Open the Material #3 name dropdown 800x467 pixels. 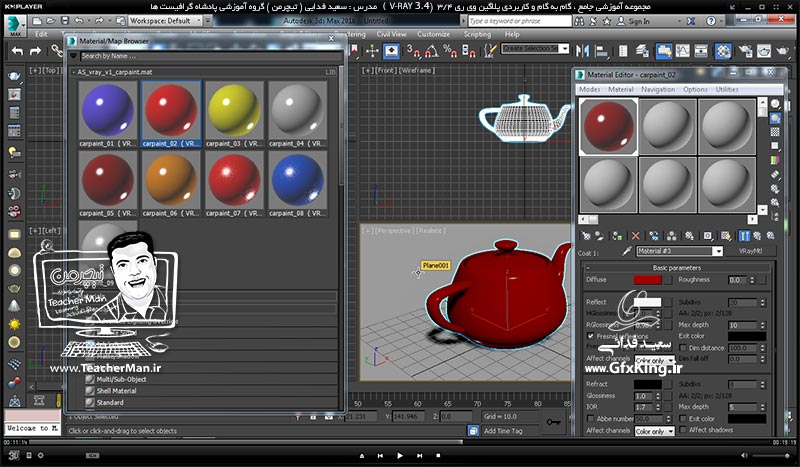(x=718, y=251)
